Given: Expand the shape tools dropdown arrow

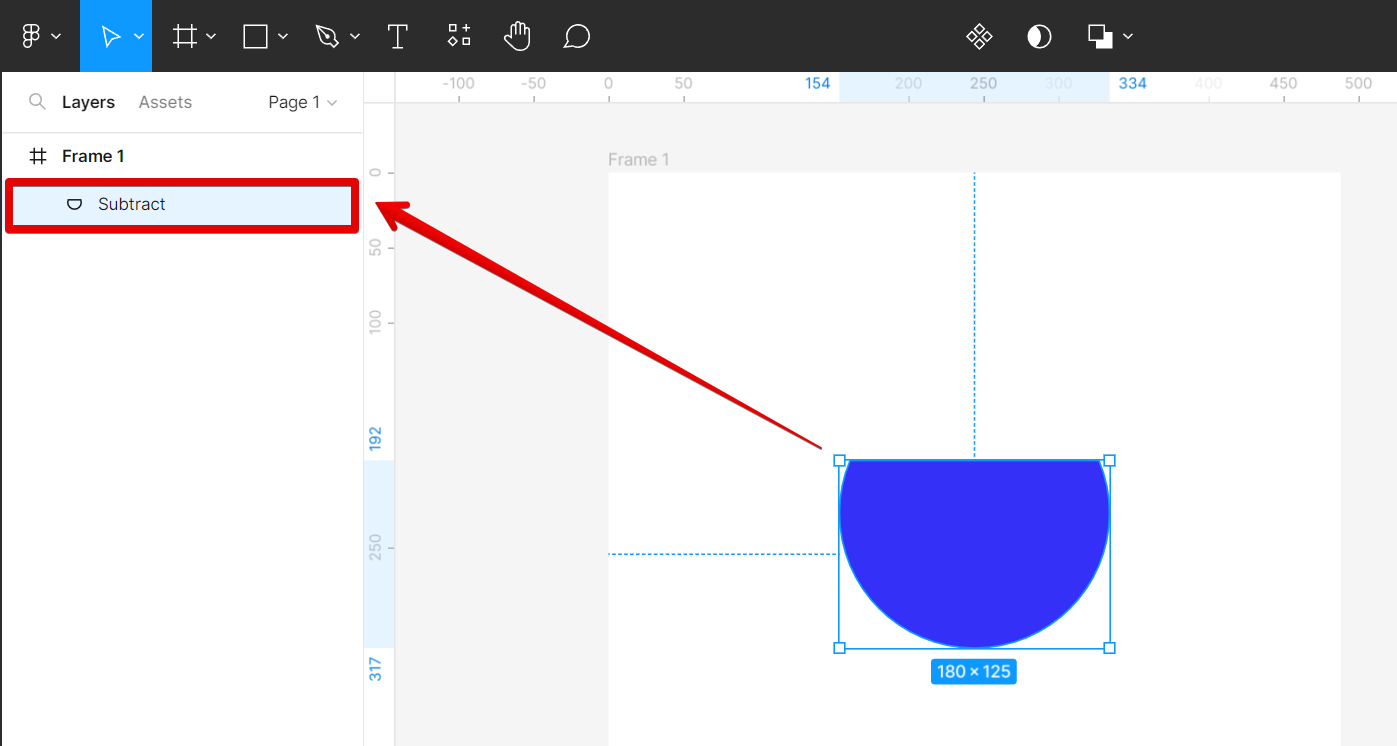Looking at the screenshot, I should pyautogui.click(x=283, y=37).
